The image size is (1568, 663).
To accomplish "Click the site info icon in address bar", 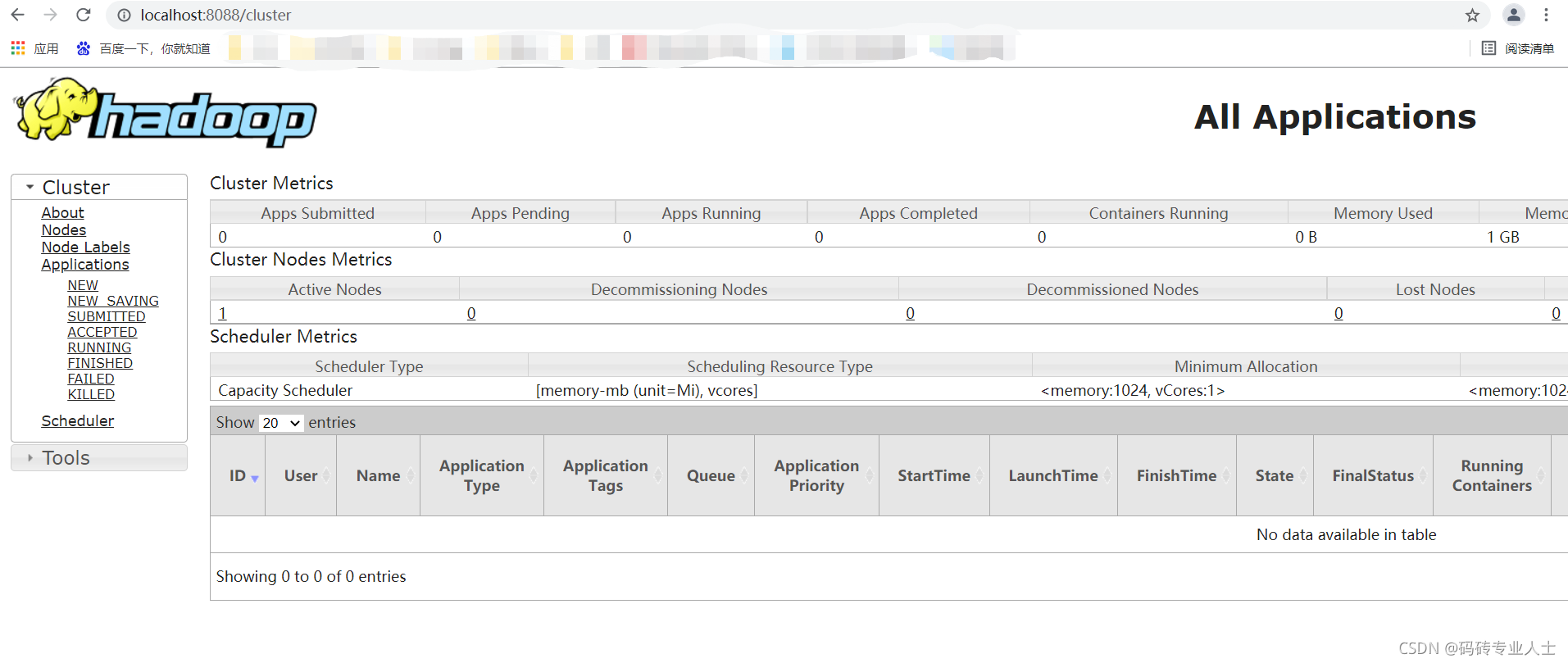I will (124, 15).
